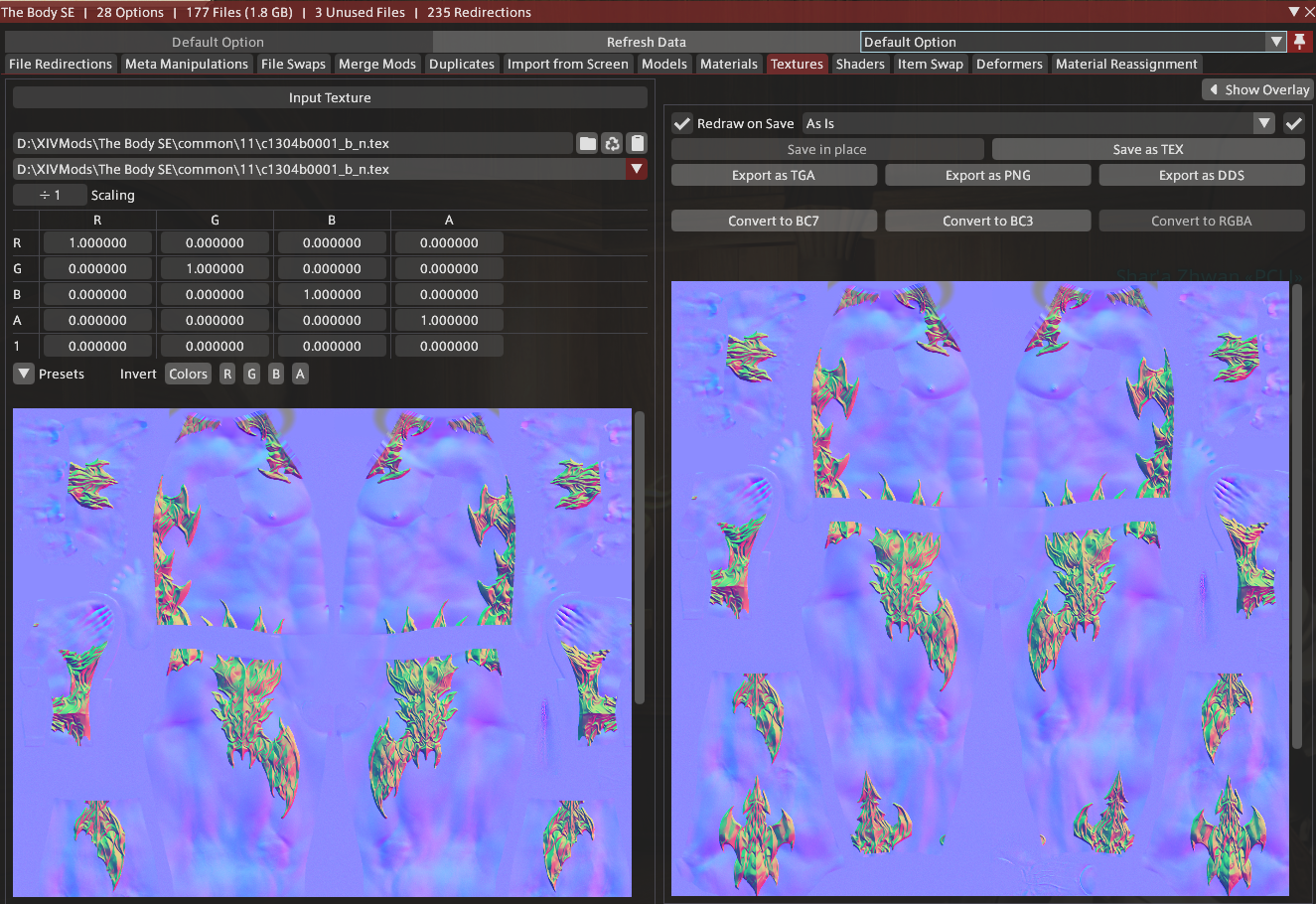This screenshot has width=1316, height=904.
Task: Toggle the Redraw on Save checkbox
Action: pyautogui.click(x=682, y=123)
